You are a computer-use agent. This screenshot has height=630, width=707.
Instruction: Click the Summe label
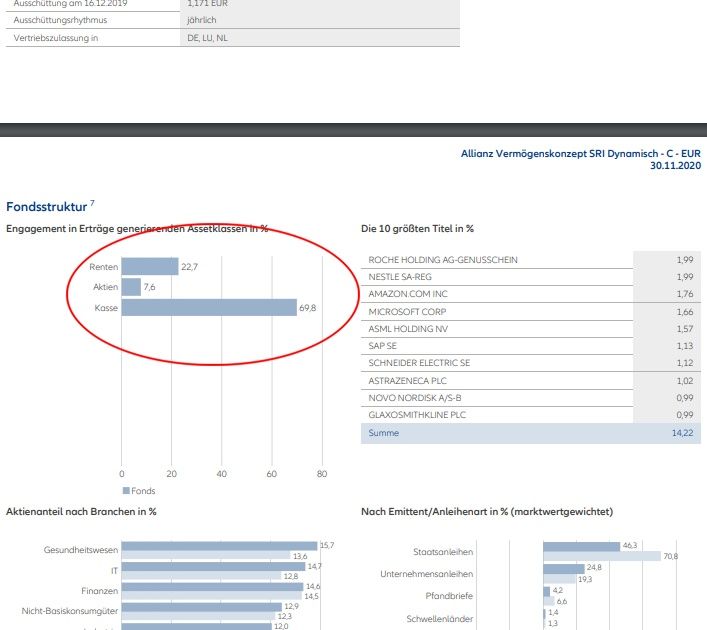pos(384,433)
